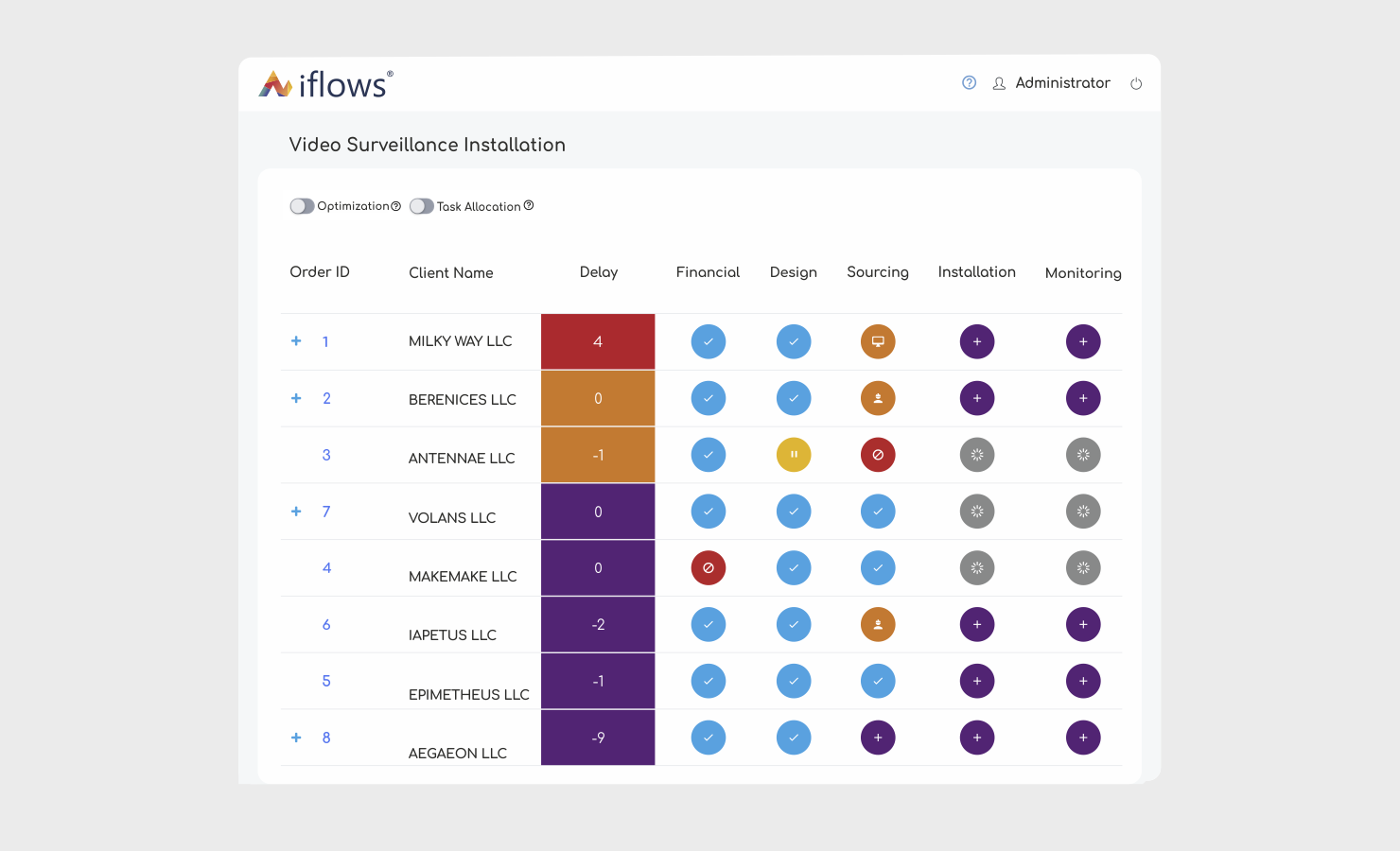Open the Administrator user profile
1400x851 pixels.
(x=1051, y=83)
